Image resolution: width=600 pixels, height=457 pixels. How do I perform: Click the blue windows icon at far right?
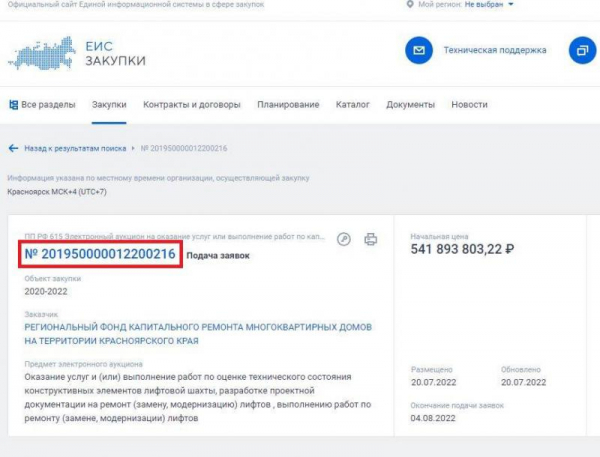(x=582, y=50)
